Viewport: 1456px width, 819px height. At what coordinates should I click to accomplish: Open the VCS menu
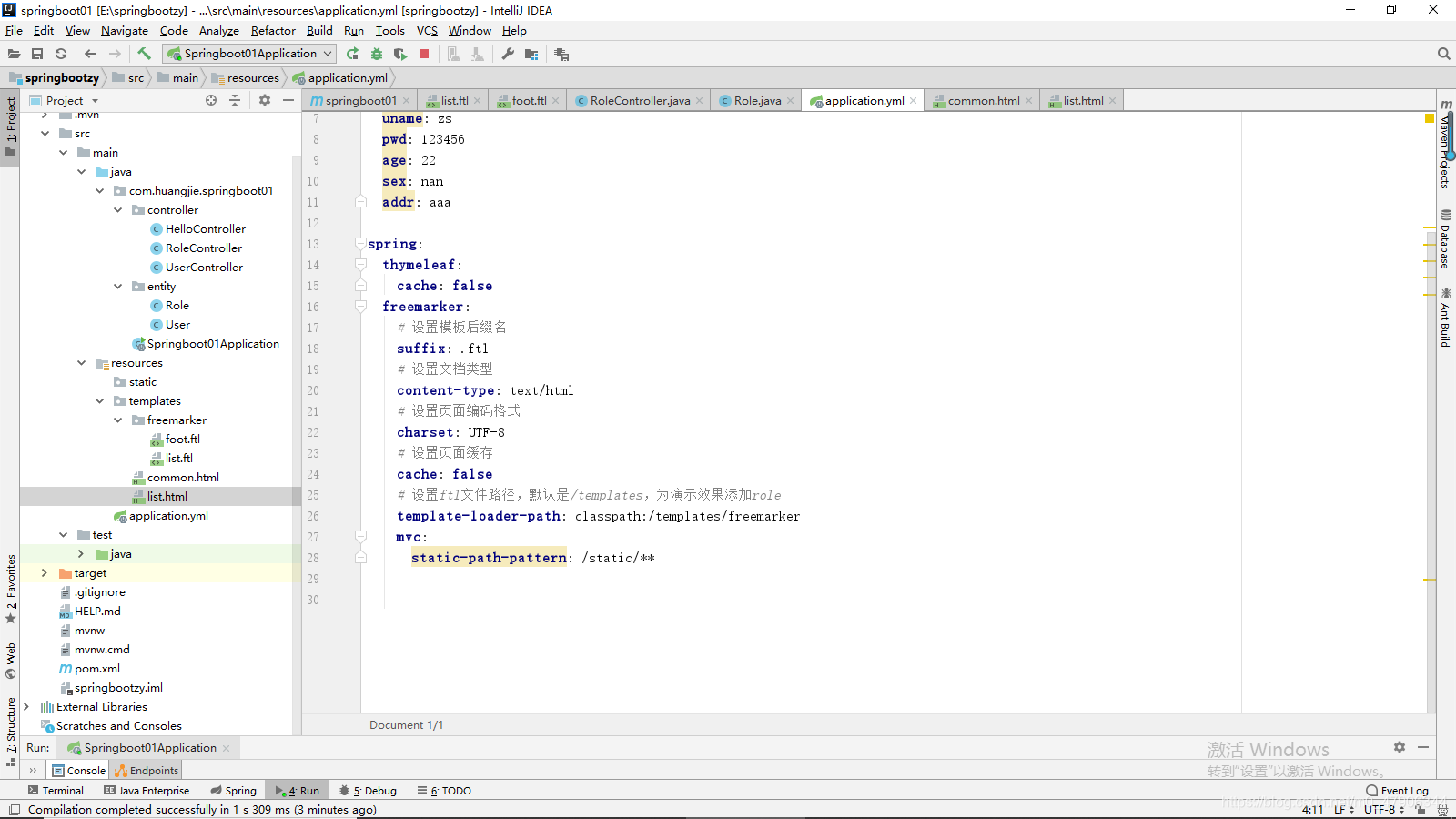[x=427, y=31]
